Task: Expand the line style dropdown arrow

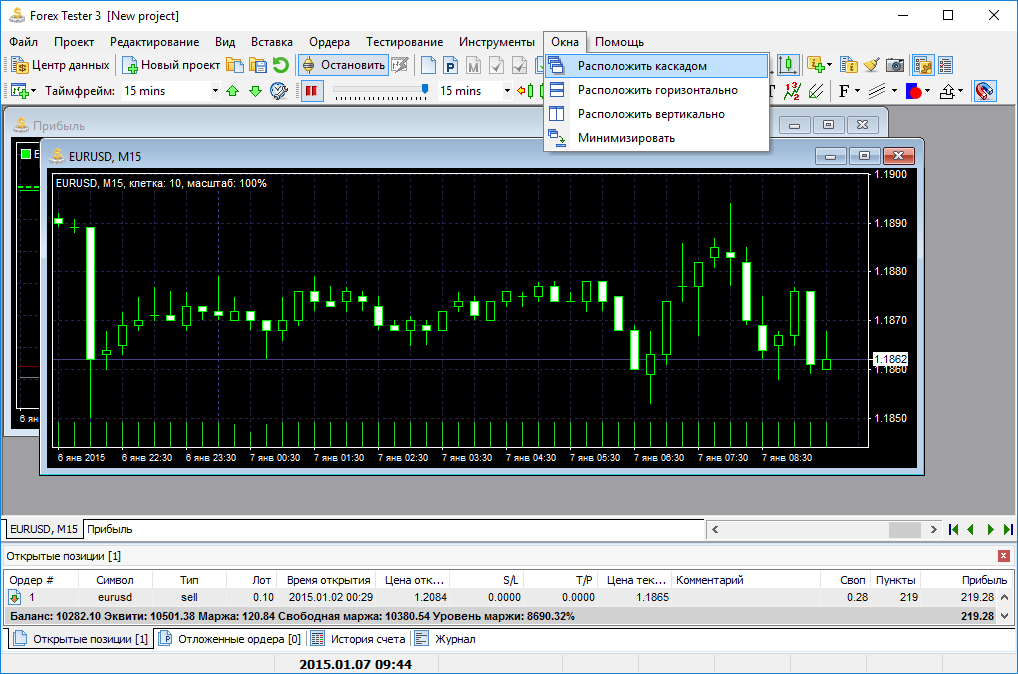Action: (893, 91)
